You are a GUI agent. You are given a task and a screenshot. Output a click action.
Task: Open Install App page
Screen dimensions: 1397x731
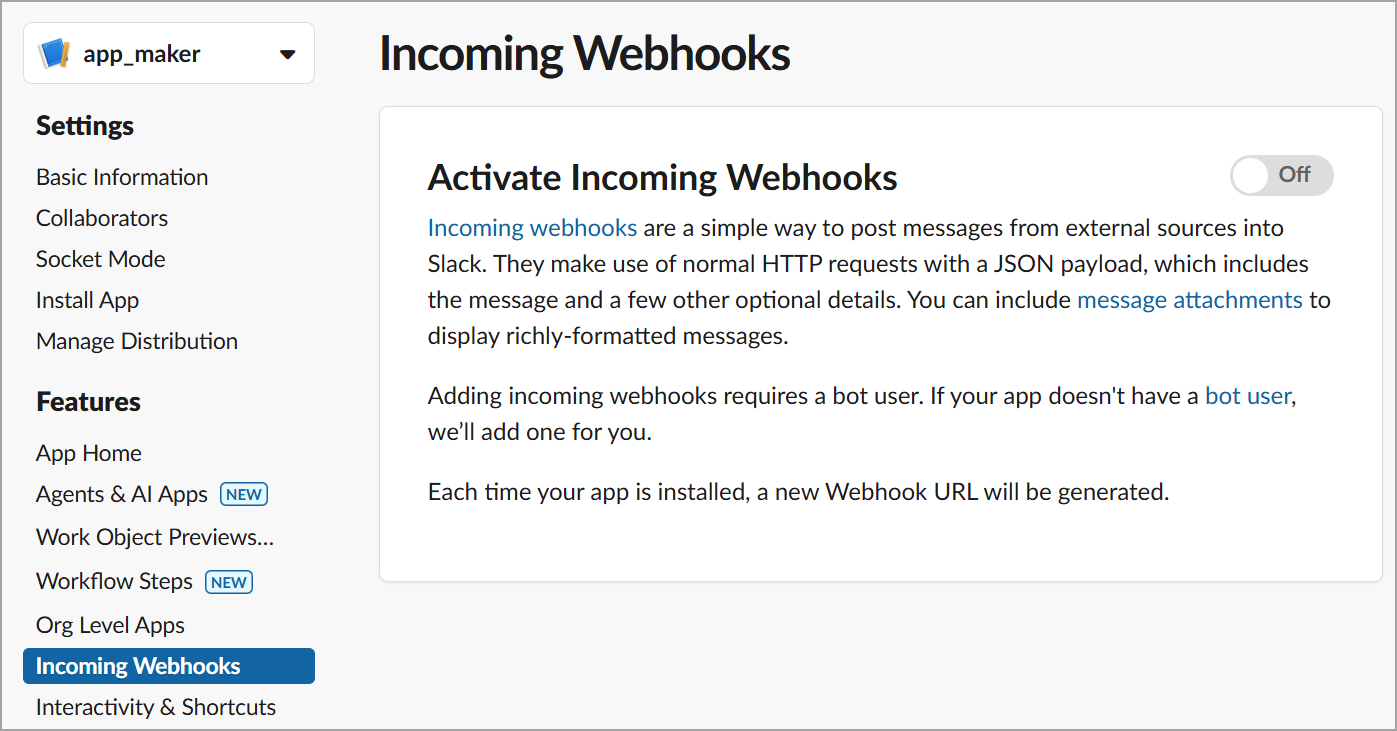(x=88, y=300)
